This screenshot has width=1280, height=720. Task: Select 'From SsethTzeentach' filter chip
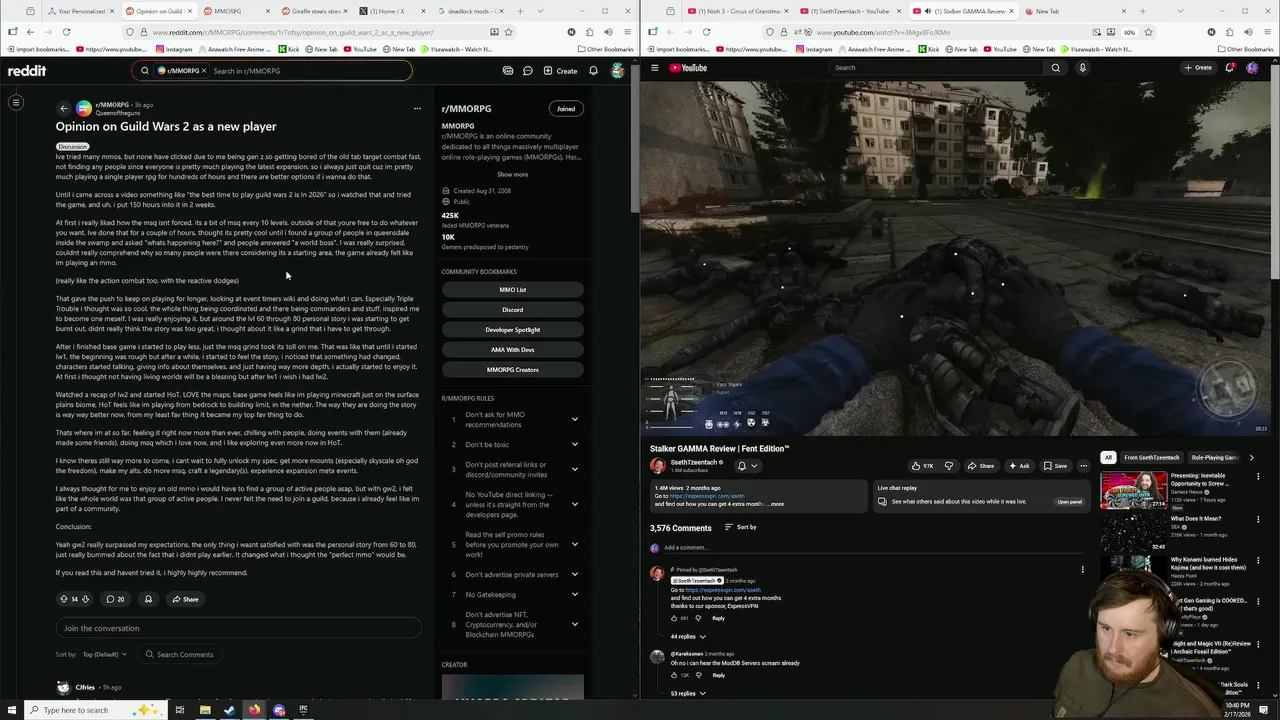pos(1151,457)
